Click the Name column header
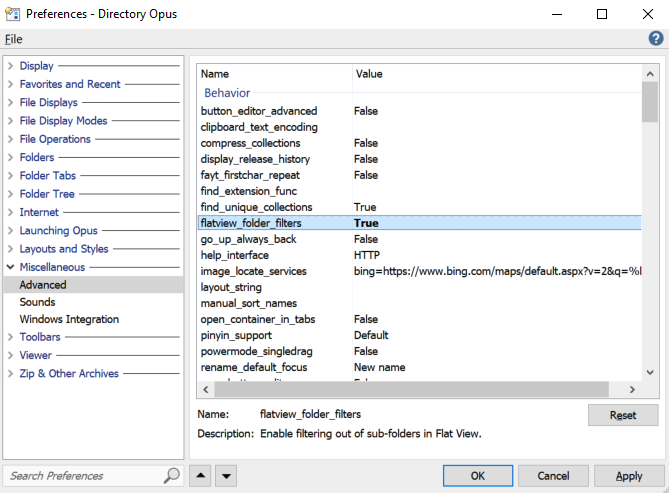Screen dimensions: 669x493 (x=275, y=74)
